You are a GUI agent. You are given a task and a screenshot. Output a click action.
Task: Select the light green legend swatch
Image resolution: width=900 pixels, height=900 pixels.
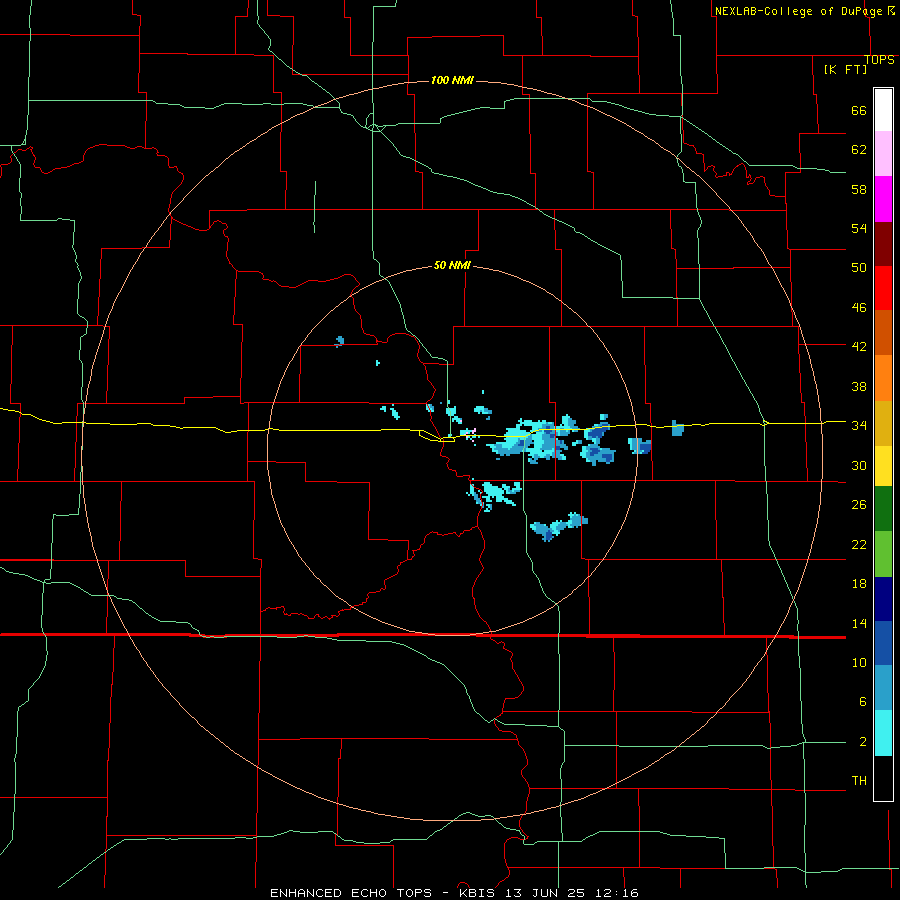click(883, 554)
